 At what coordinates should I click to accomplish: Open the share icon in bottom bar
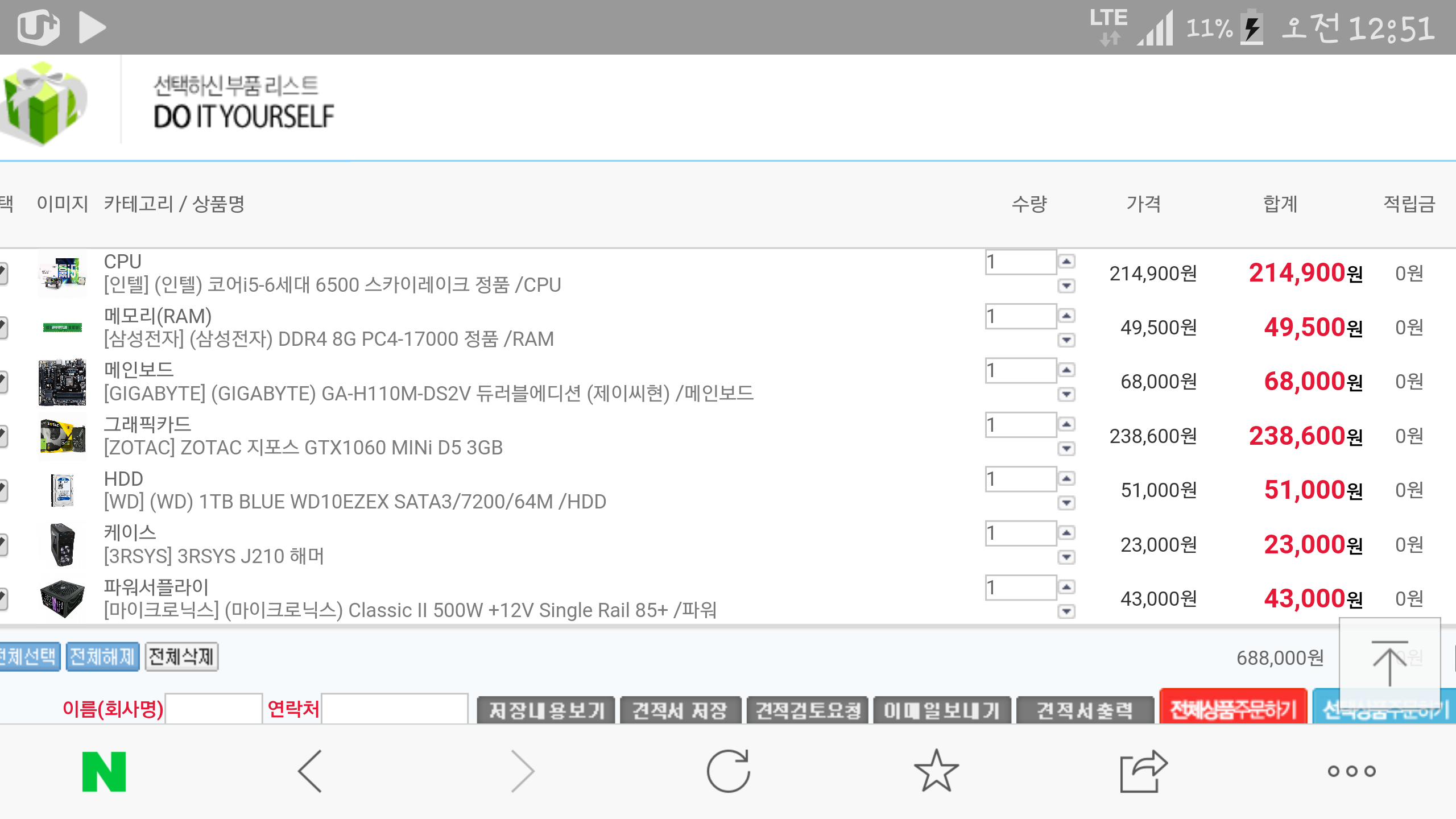[x=1143, y=771]
